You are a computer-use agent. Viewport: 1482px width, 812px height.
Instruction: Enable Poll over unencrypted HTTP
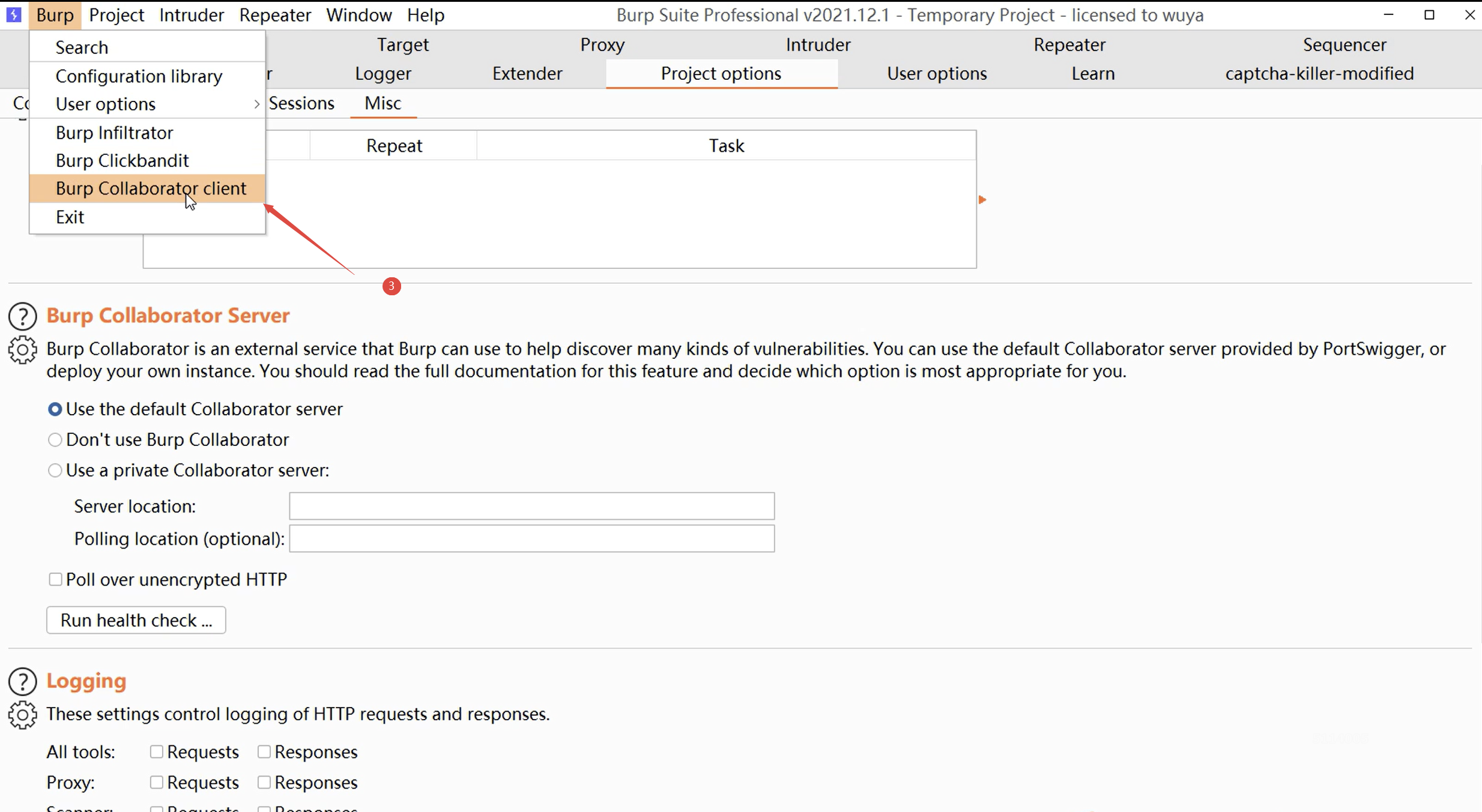pos(55,579)
